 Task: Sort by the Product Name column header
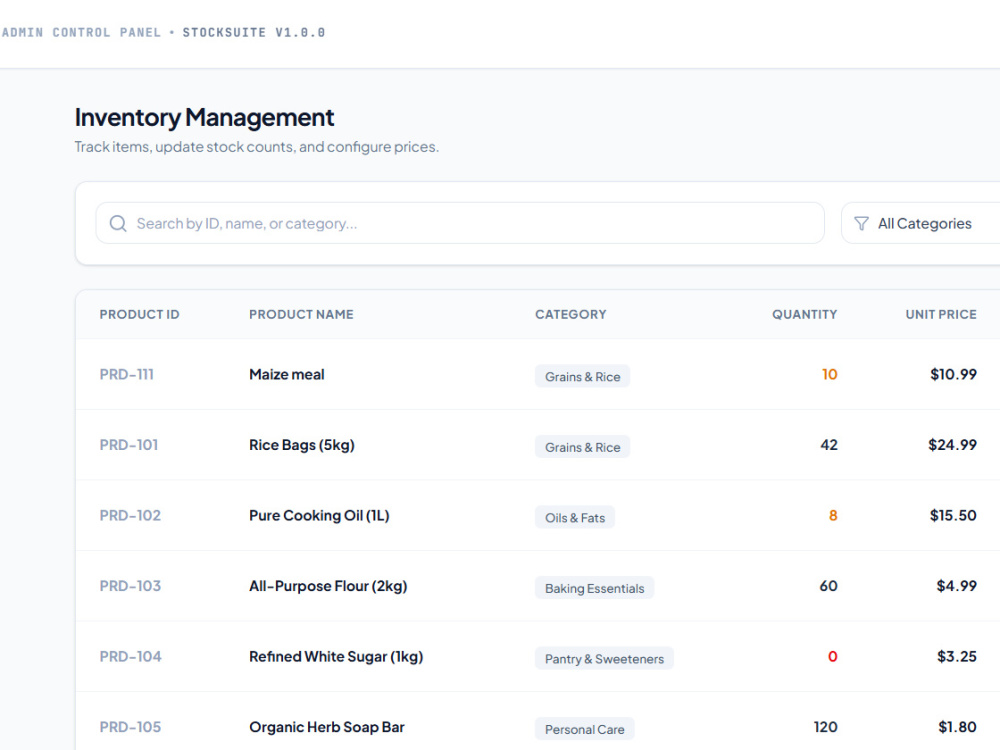click(x=301, y=314)
